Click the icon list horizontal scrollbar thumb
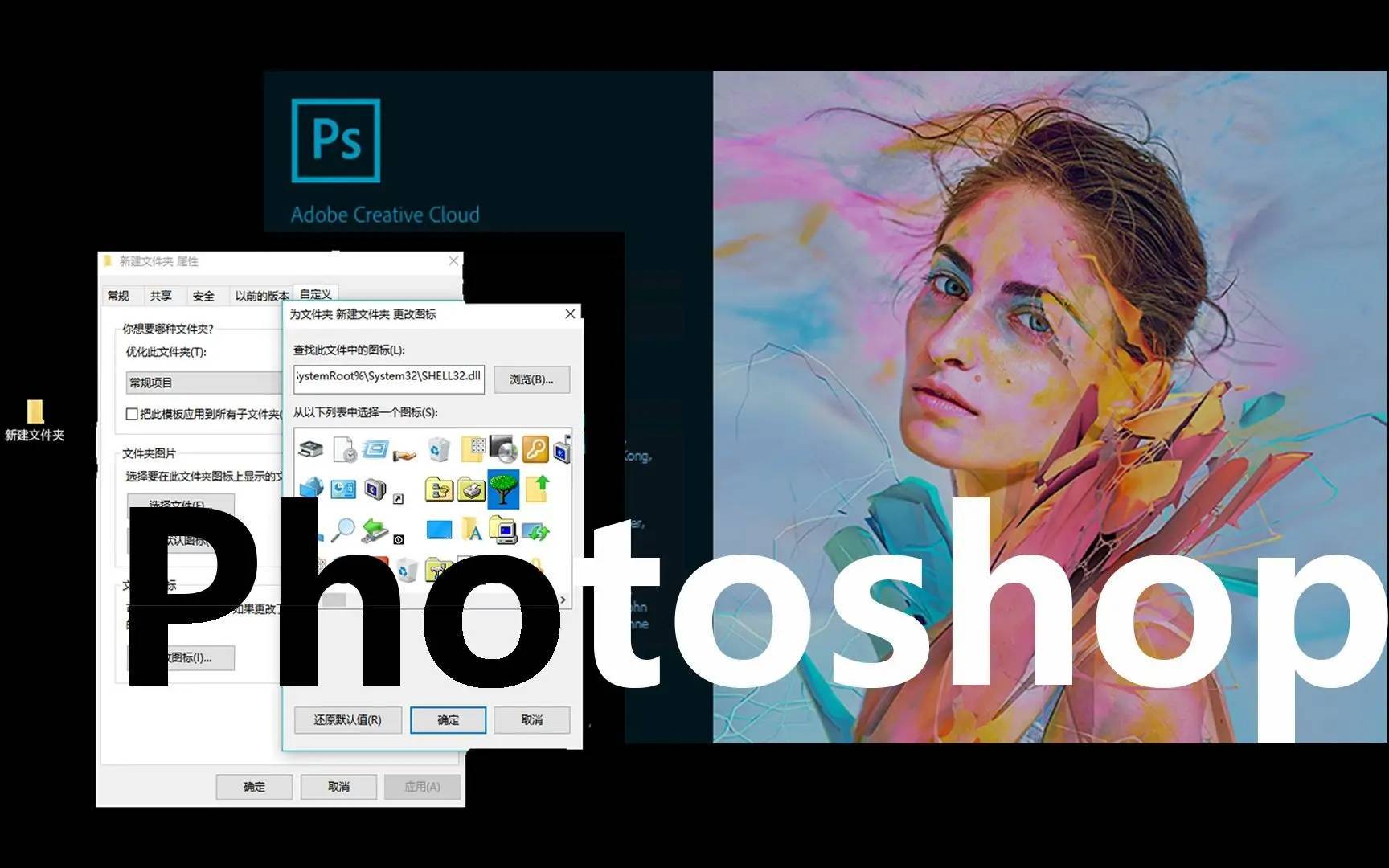Image resolution: width=1389 pixels, height=868 pixels. (333, 600)
